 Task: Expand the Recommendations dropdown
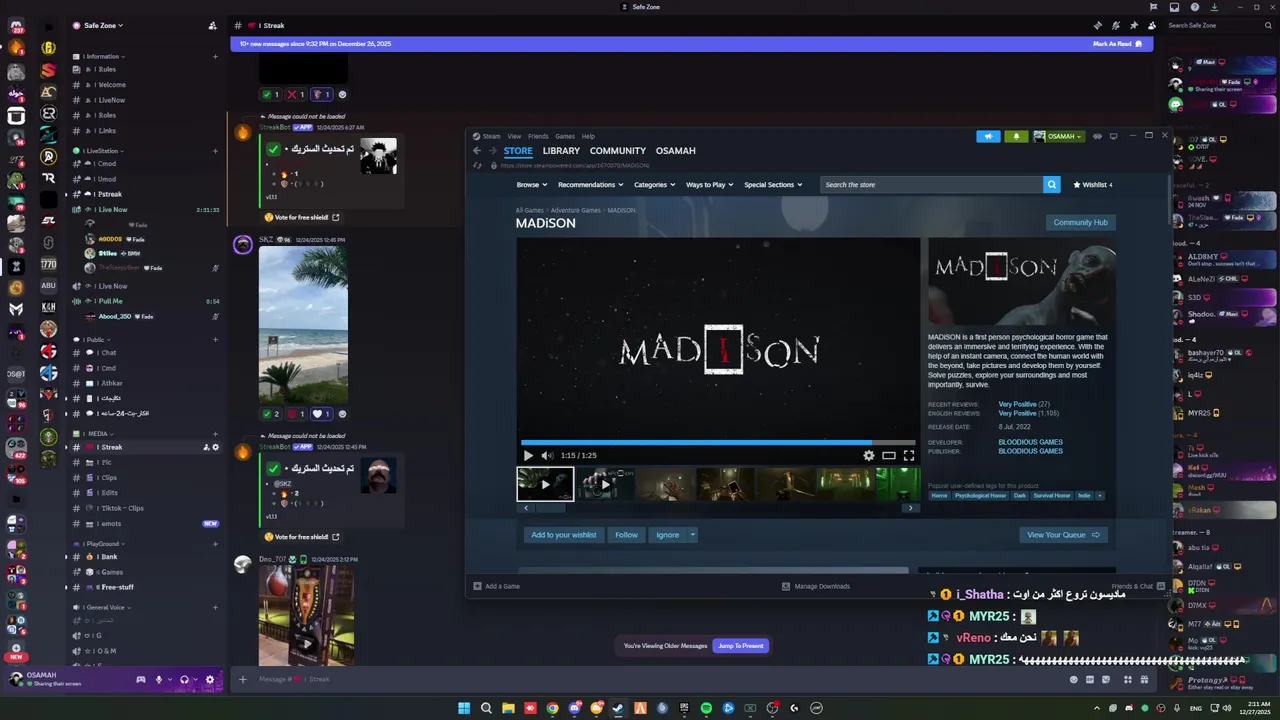pos(590,185)
